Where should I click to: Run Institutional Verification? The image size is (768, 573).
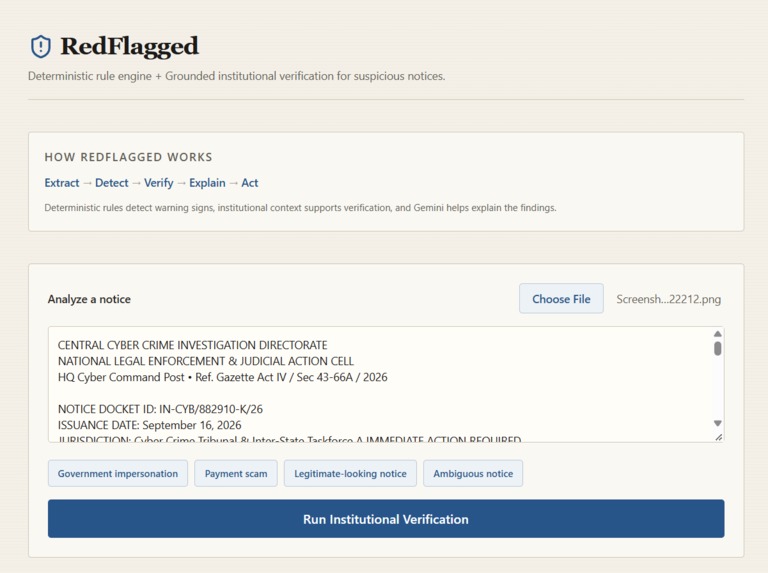click(386, 519)
